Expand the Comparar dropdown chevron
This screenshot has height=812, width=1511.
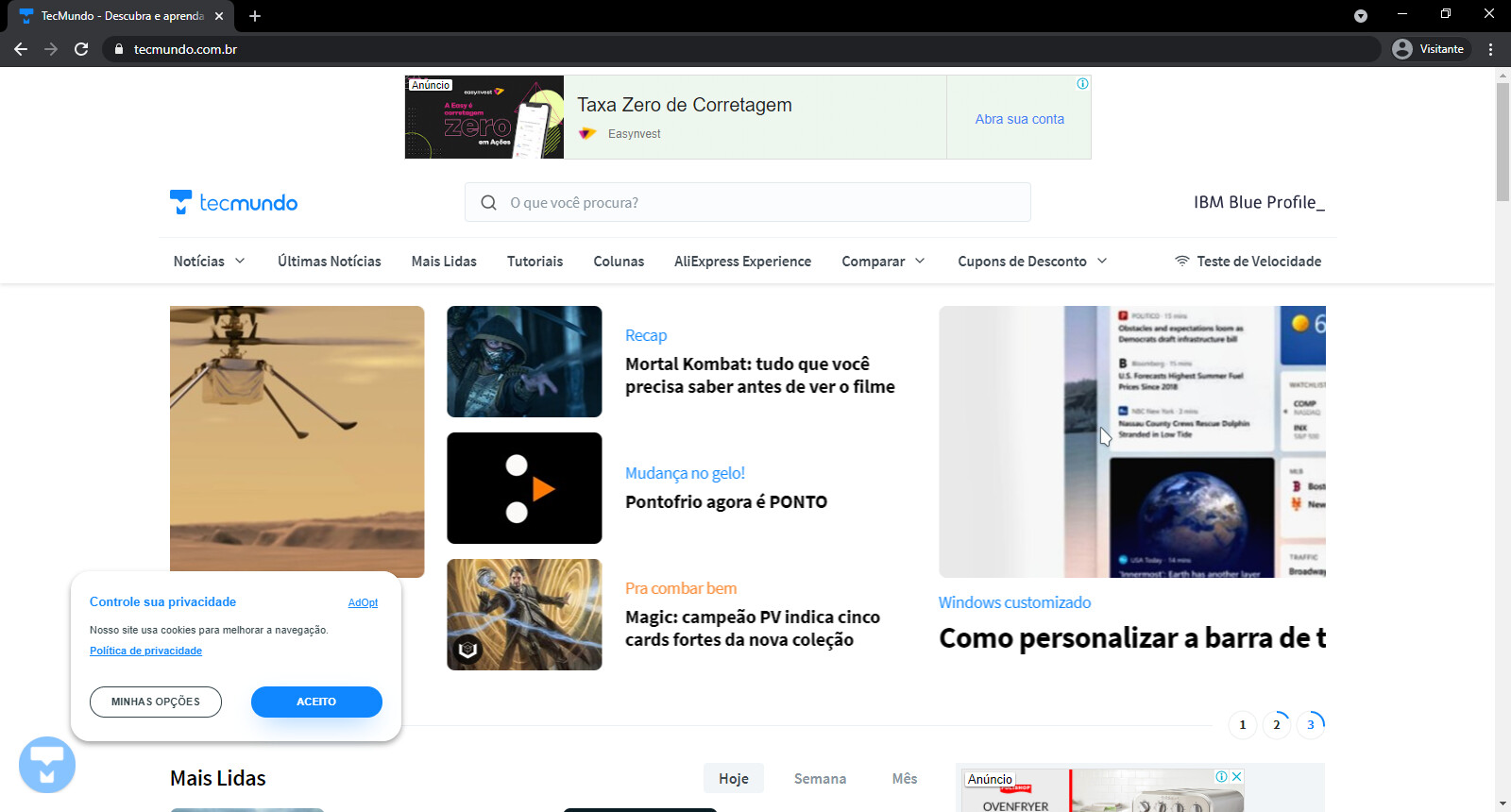point(920,261)
